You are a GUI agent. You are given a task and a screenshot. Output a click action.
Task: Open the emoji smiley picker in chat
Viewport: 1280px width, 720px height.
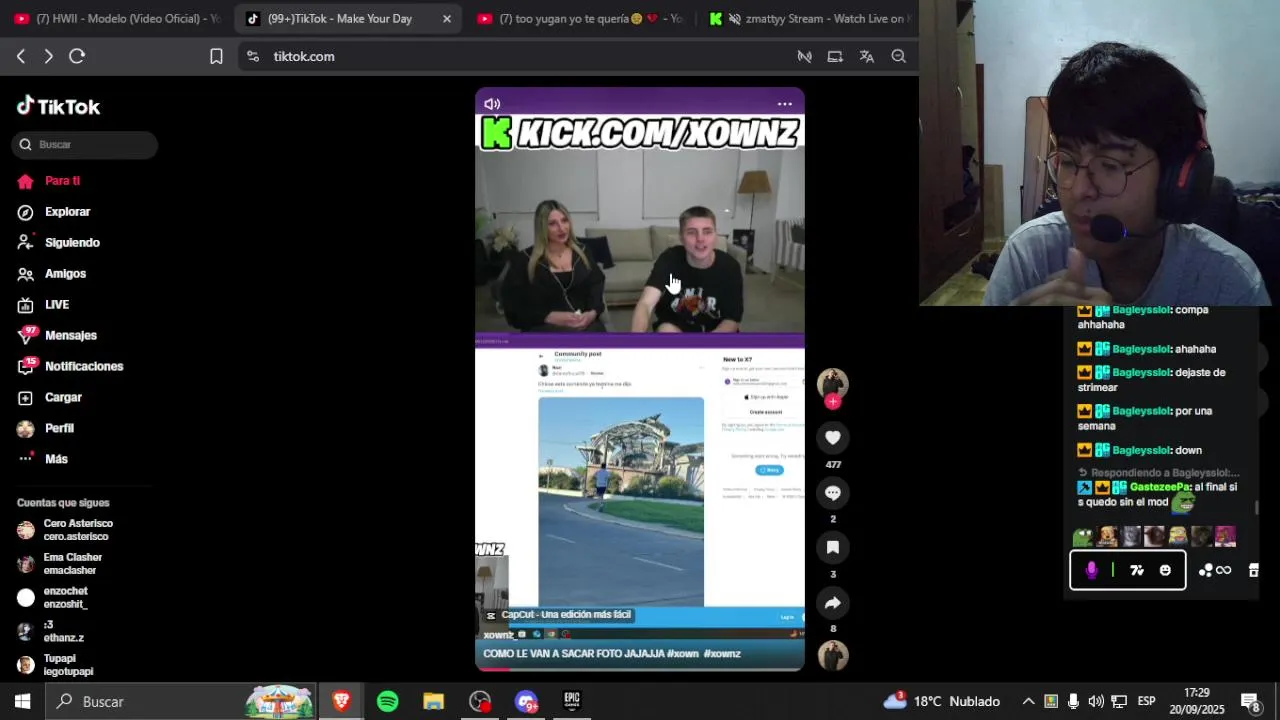[x=1165, y=570]
